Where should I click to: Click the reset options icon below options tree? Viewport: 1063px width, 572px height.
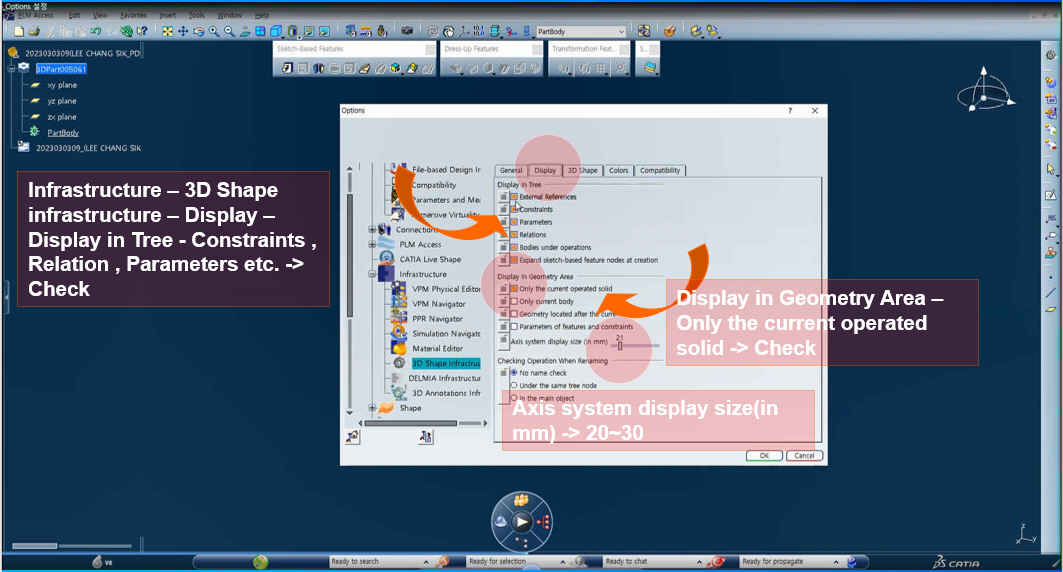click(353, 437)
